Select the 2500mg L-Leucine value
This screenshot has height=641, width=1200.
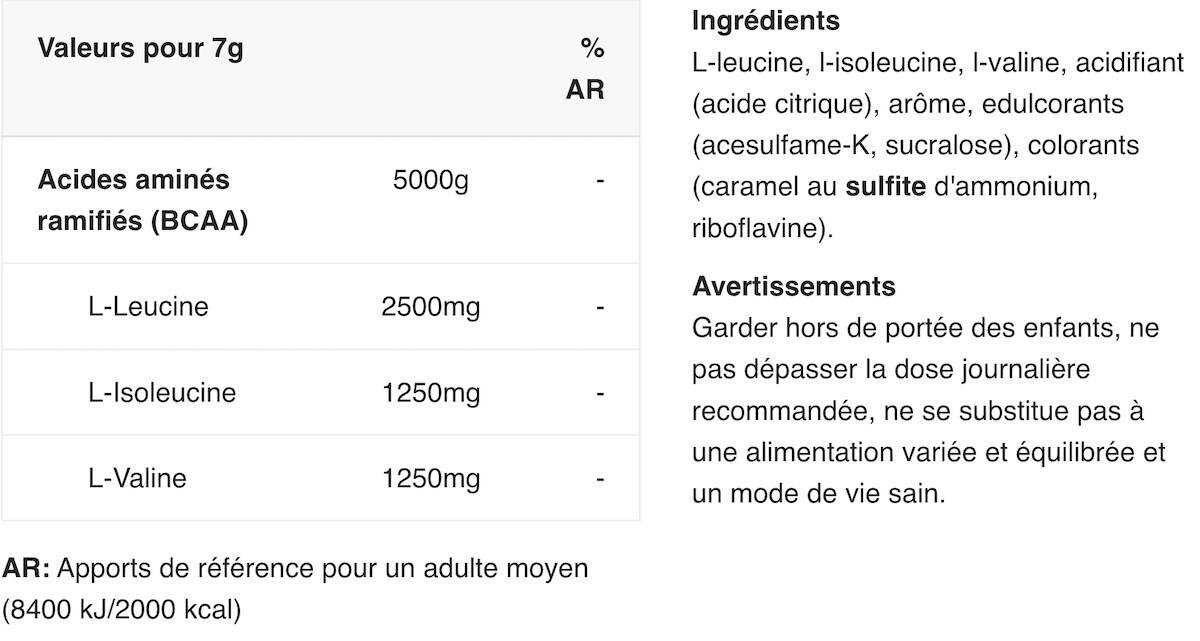[431, 306]
